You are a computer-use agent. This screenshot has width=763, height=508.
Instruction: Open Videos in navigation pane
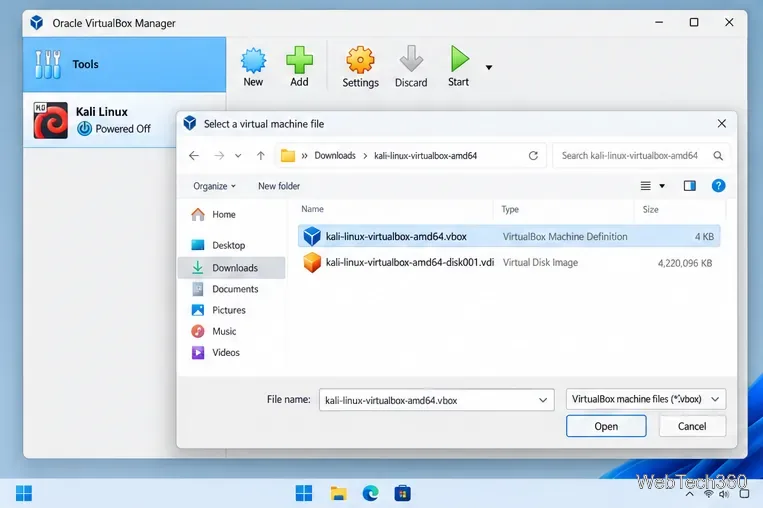point(232,352)
